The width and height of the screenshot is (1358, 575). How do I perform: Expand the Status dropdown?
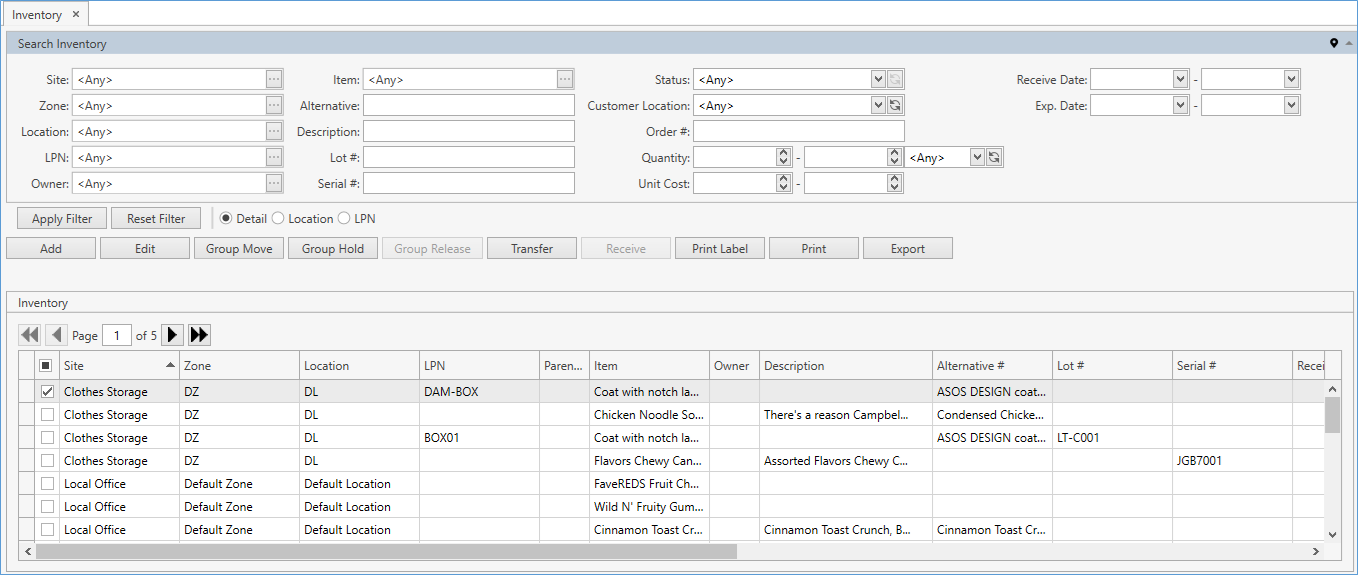pos(878,80)
